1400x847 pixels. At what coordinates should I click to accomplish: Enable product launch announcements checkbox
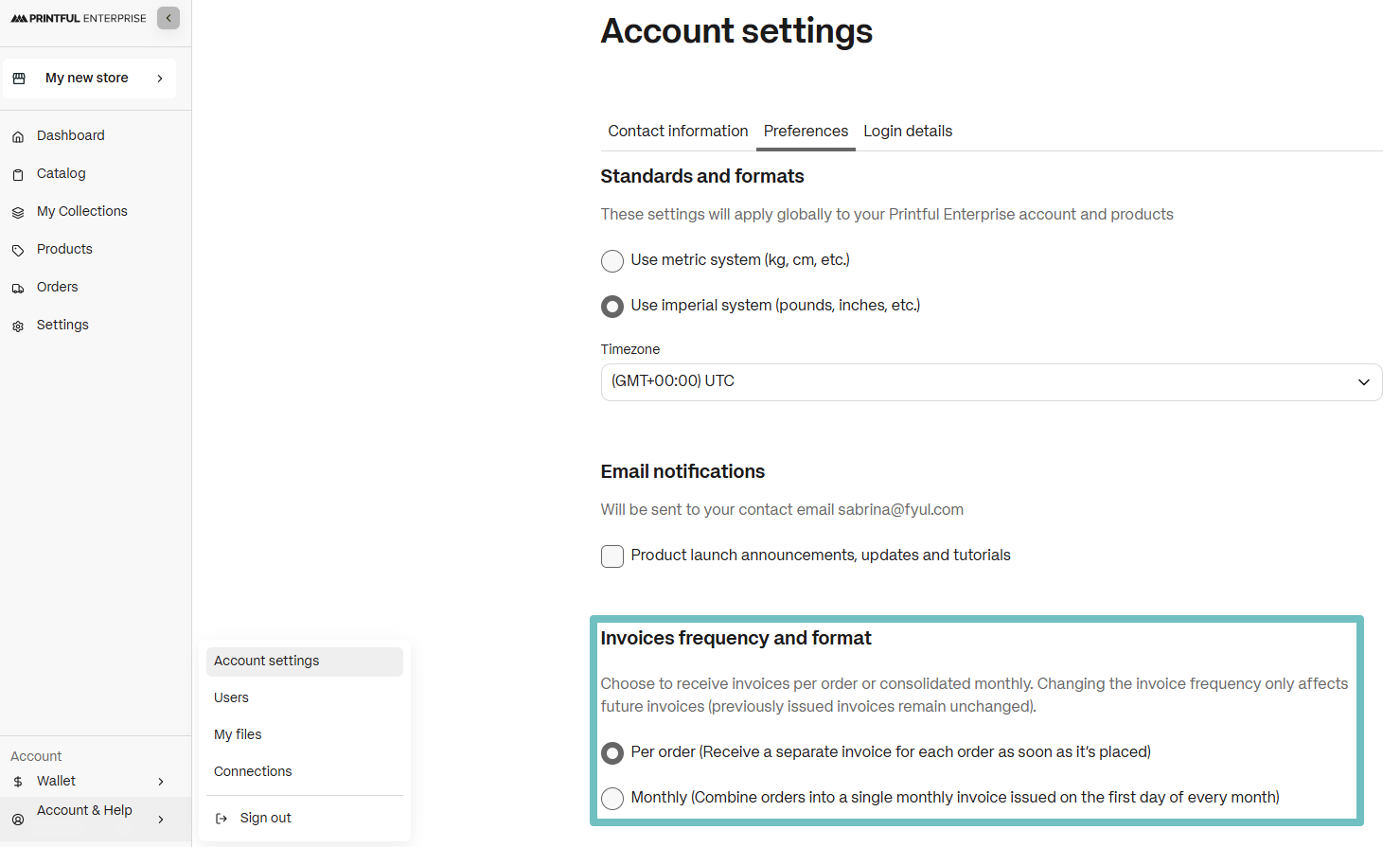point(612,556)
